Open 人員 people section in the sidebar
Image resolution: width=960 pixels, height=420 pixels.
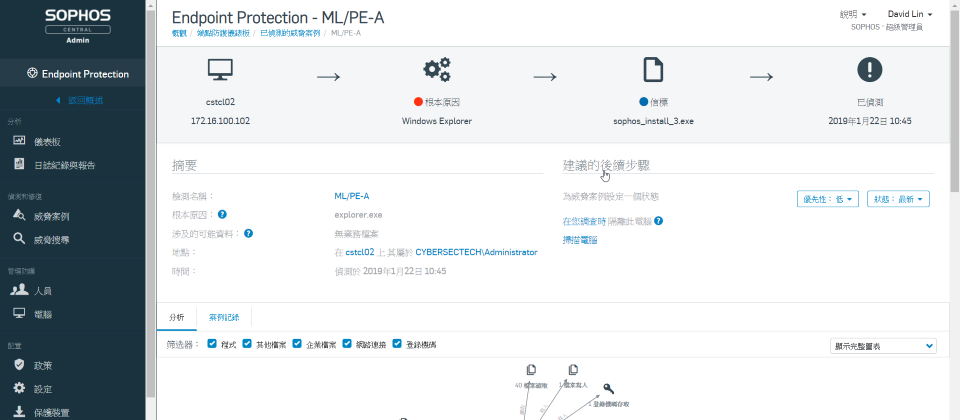click(42, 291)
